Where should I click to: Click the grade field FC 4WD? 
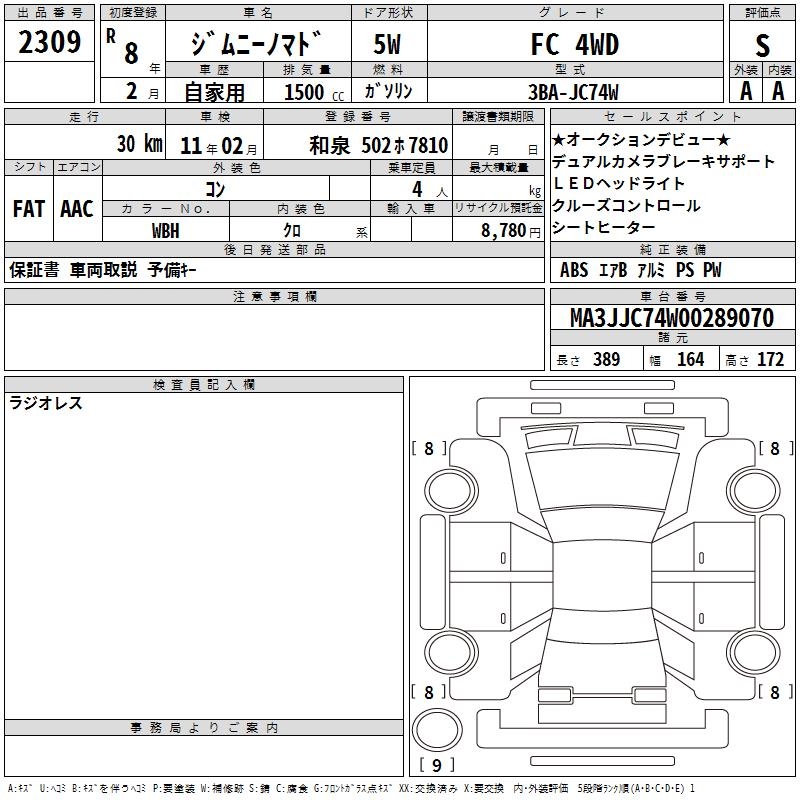point(574,45)
